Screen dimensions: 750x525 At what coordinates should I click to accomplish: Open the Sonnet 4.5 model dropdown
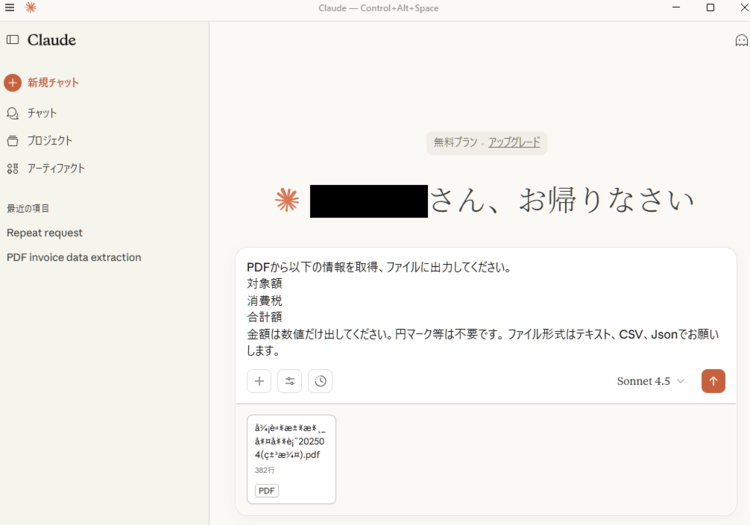click(650, 381)
